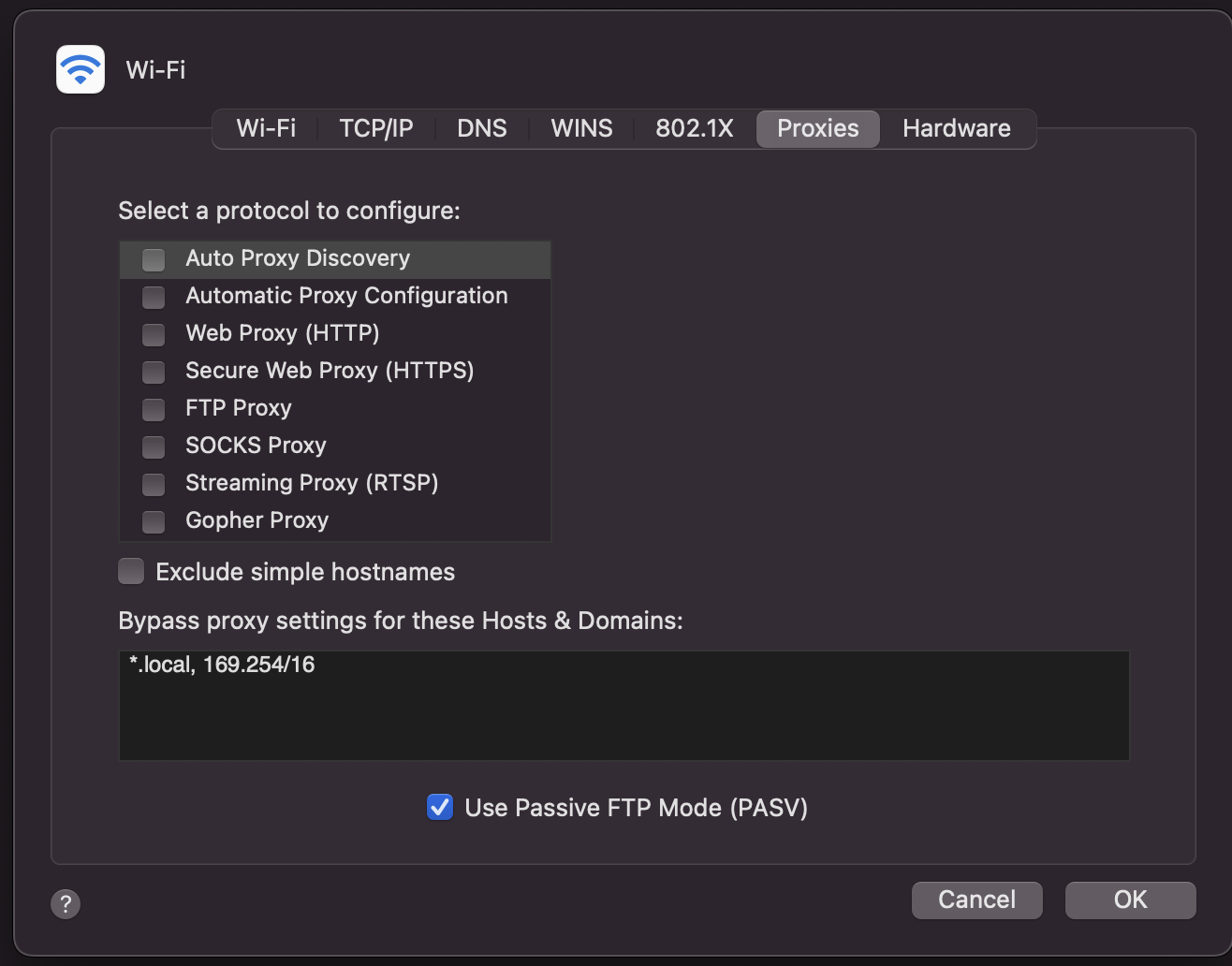Switch to the Wi-Fi tab
The height and width of the screenshot is (966, 1232).
point(266,128)
